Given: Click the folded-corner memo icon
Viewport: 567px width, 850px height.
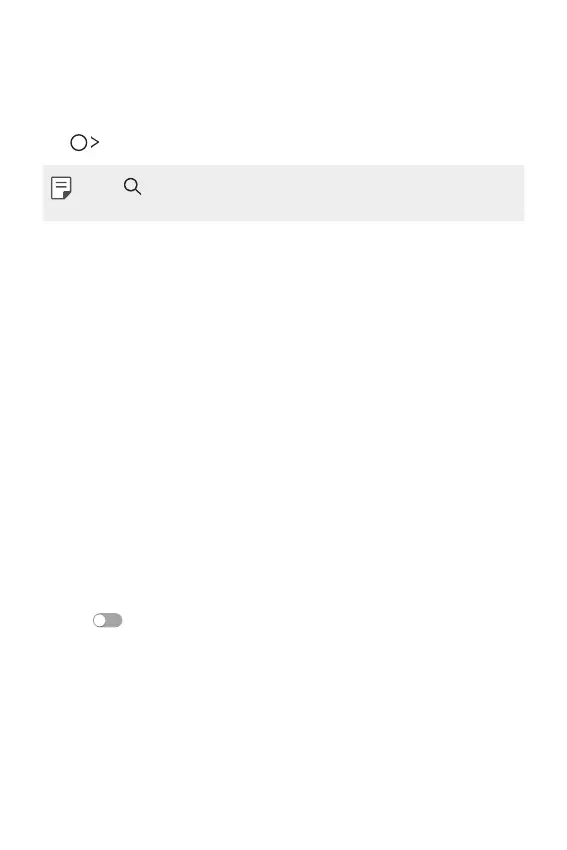Looking at the screenshot, I should point(61,188).
